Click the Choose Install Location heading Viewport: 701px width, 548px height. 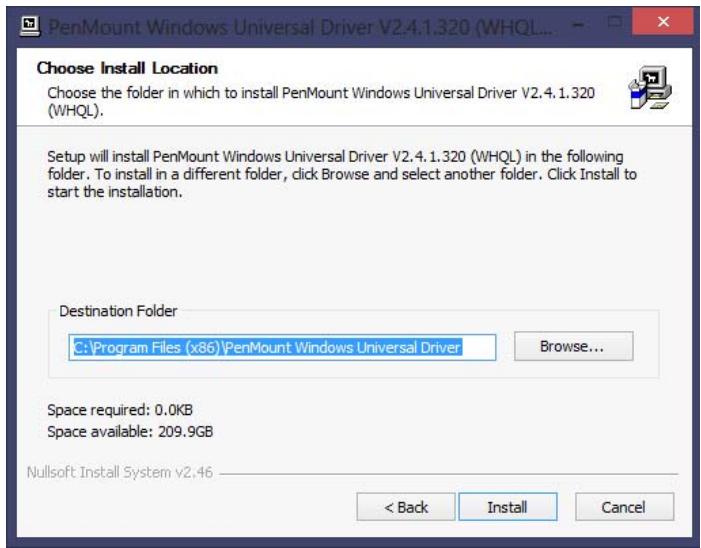127,68
